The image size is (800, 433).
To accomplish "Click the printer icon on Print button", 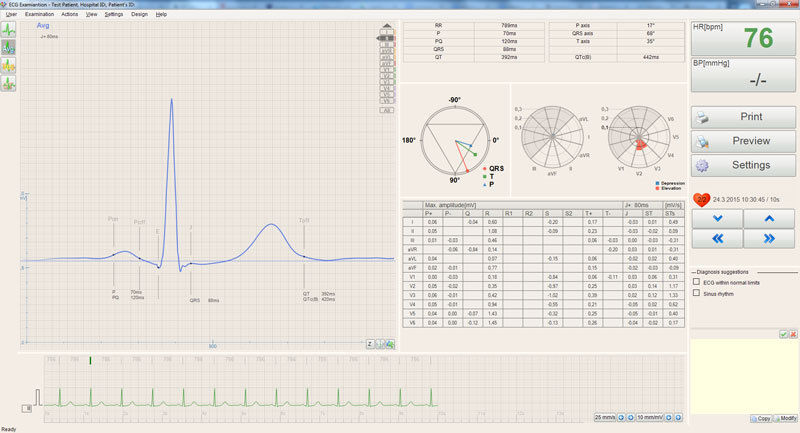I will click(703, 117).
